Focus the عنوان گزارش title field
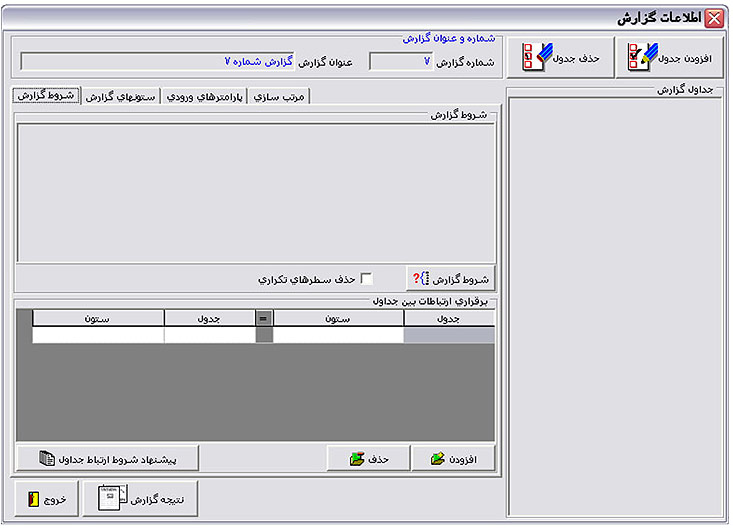The width and height of the screenshot is (733, 528). [x=158, y=62]
